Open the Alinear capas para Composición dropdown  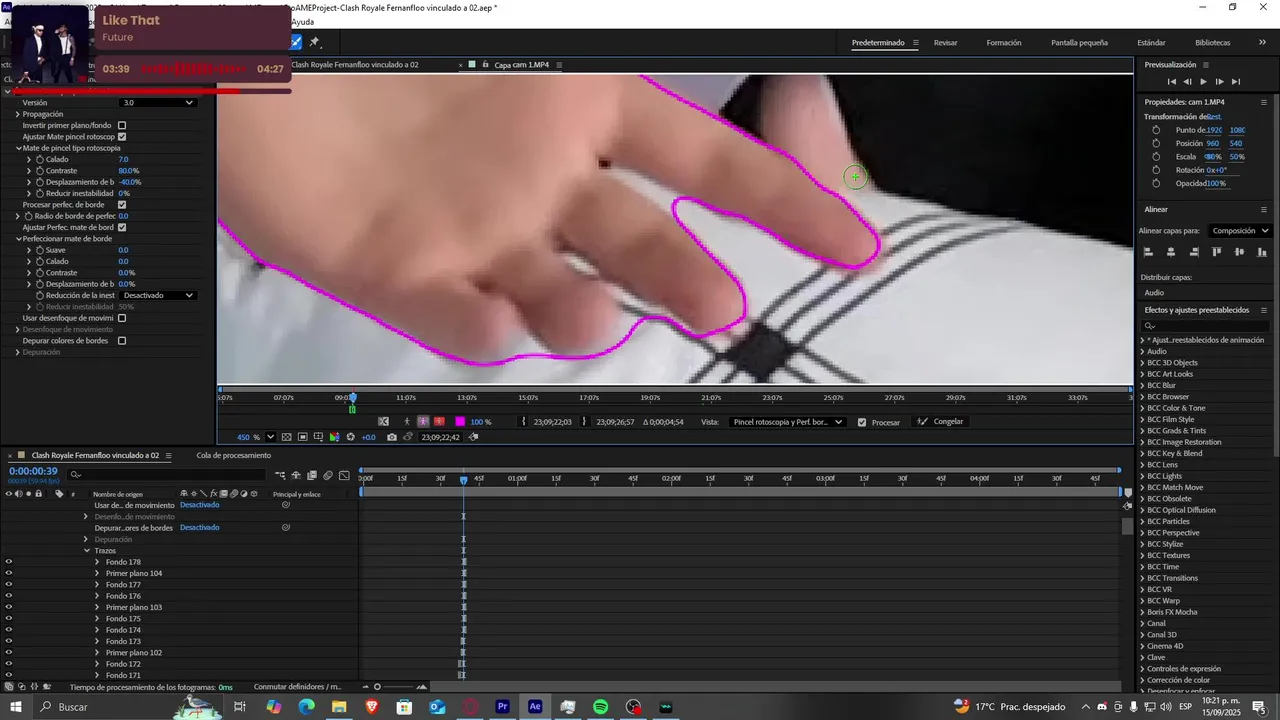click(x=1240, y=231)
